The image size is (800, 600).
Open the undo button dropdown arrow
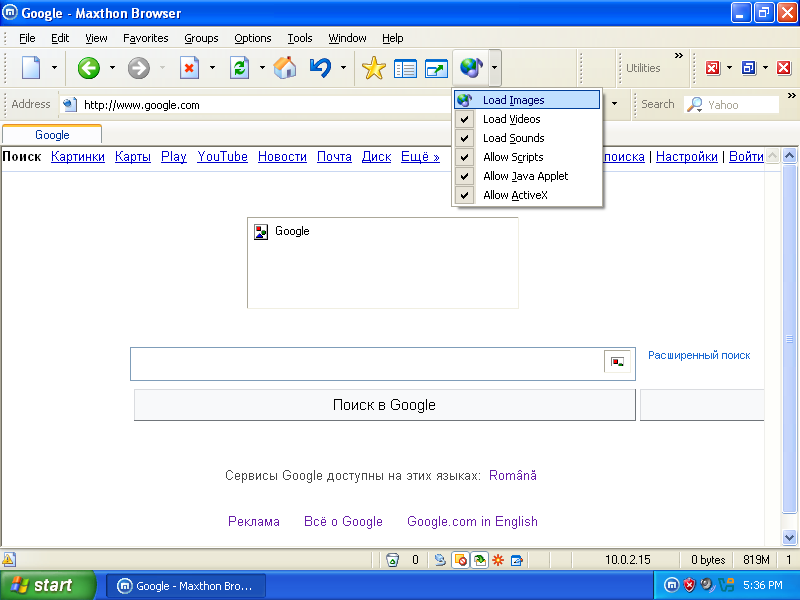pos(343,68)
